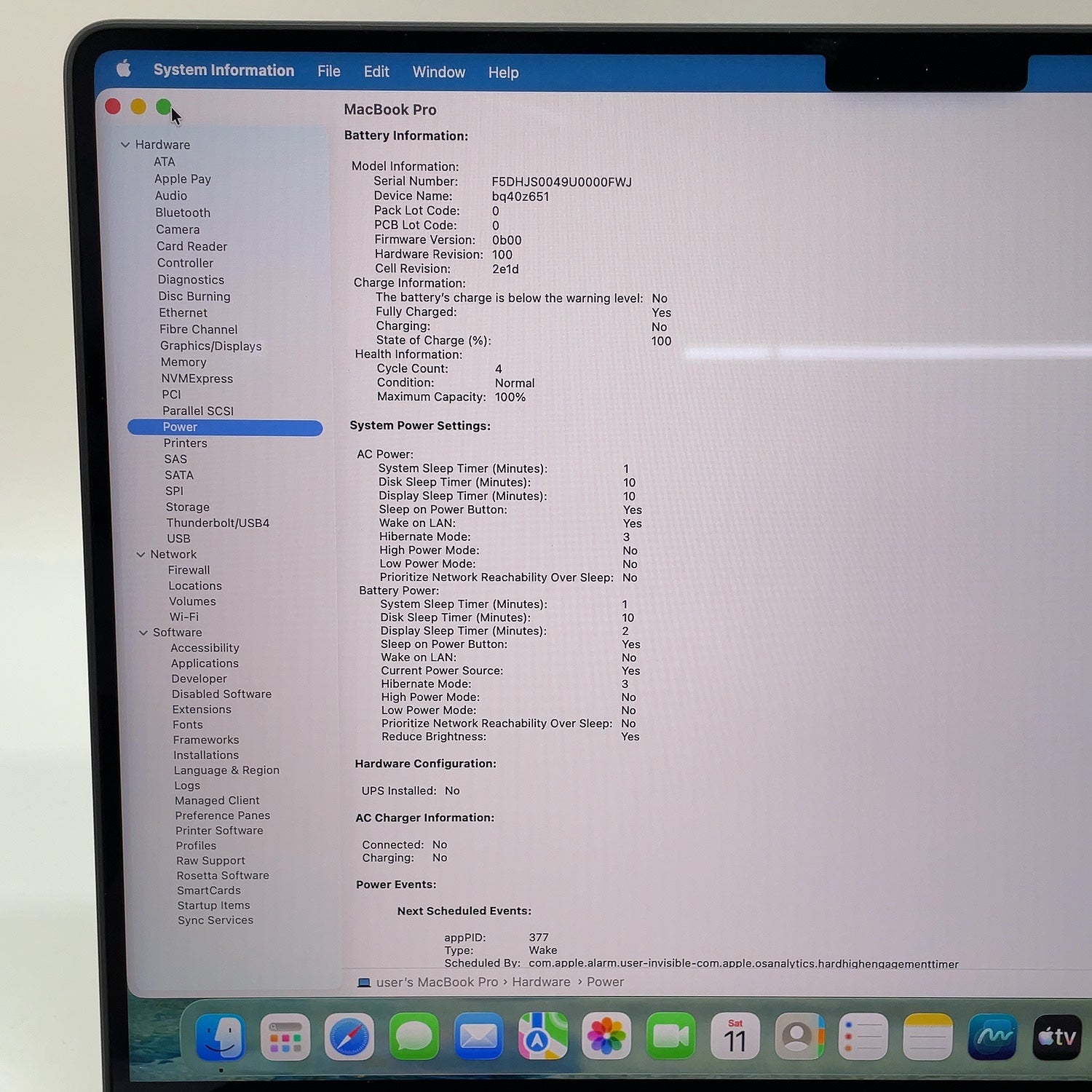Select Preference Panes in the sidebar
The width and height of the screenshot is (1092, 1092).
(x=222, y=815)
